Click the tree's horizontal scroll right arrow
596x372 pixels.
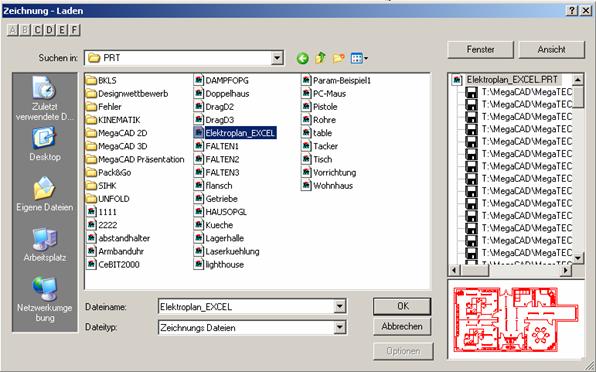(566, 270)
